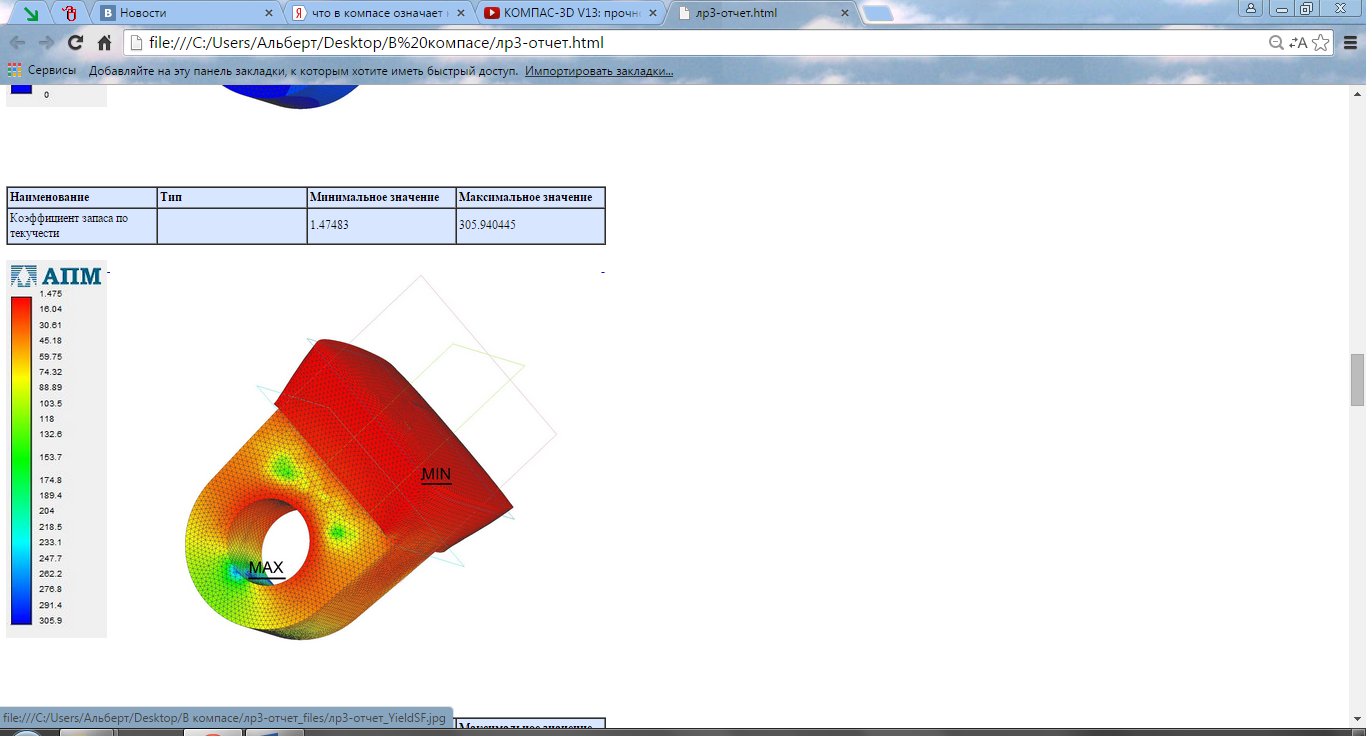Screen dimensions: 1366x736
Task: Open the browser home page
Action: click(x=104, y=43)
